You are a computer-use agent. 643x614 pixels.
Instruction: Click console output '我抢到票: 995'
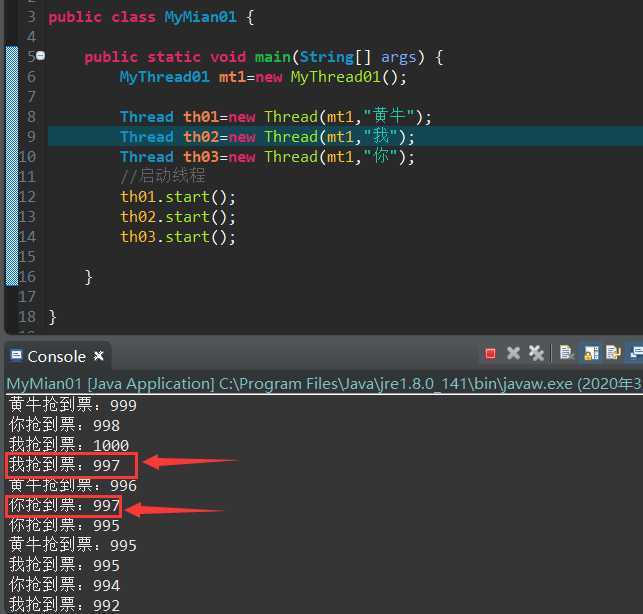pyautogui.click(x=64, y=565)
